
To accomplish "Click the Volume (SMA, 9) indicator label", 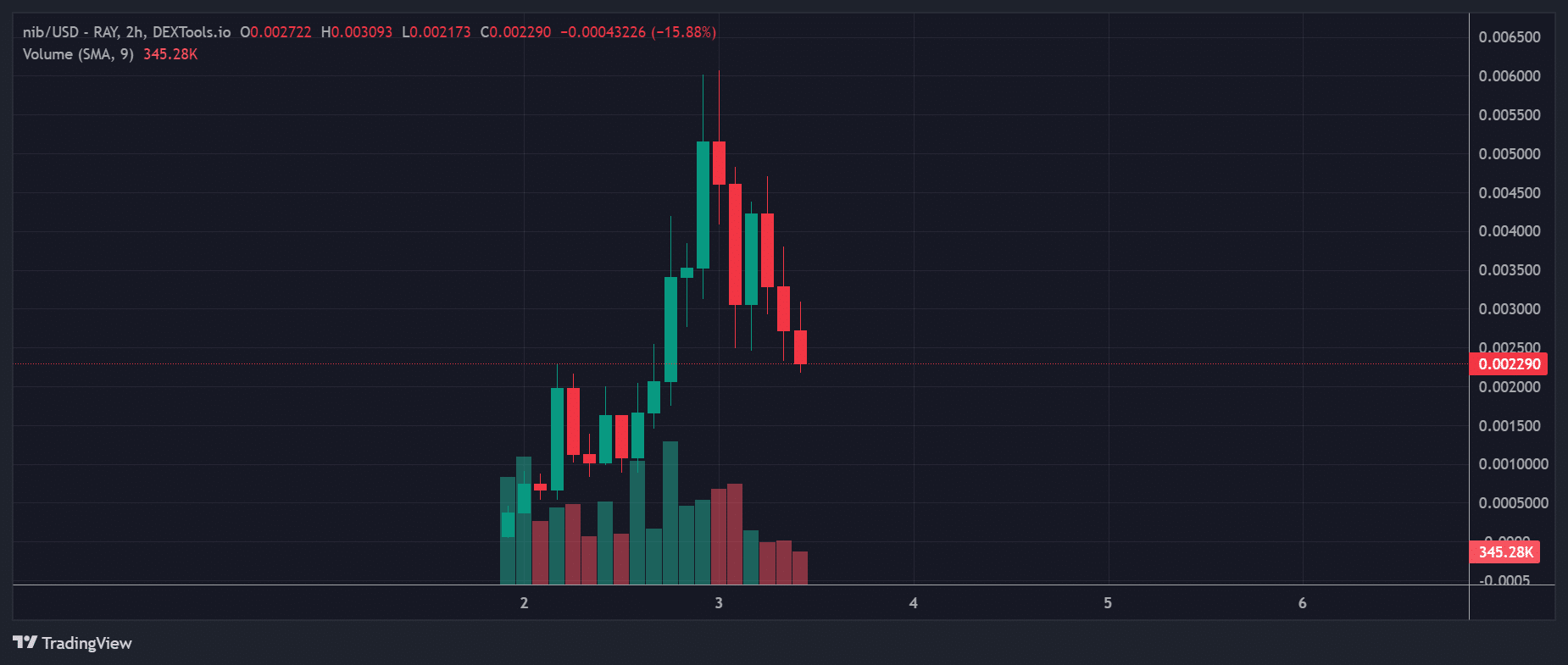I will 78,54.
